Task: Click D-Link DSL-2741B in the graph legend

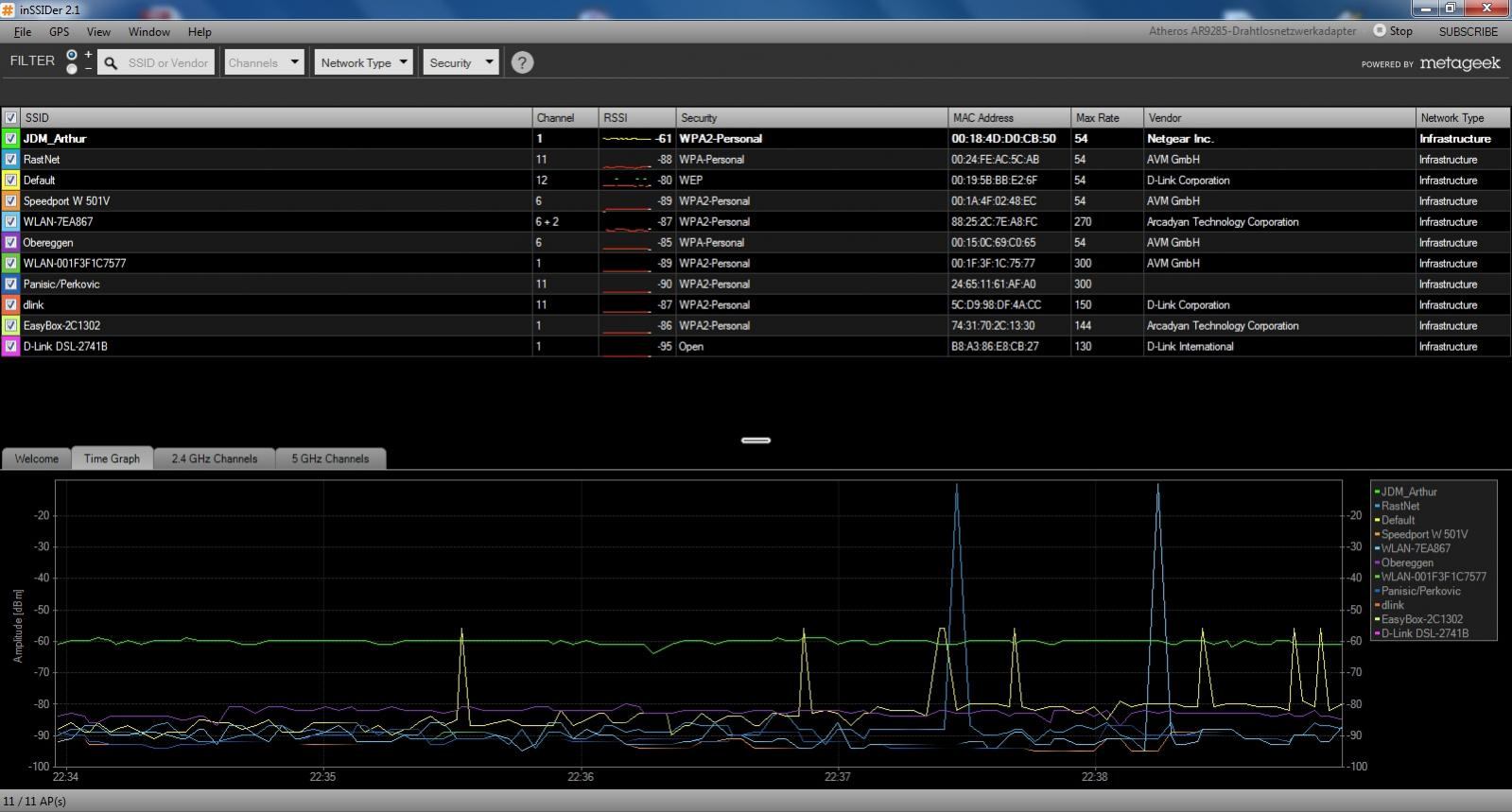Action: pyautogui.click(x=1424, y=633)
